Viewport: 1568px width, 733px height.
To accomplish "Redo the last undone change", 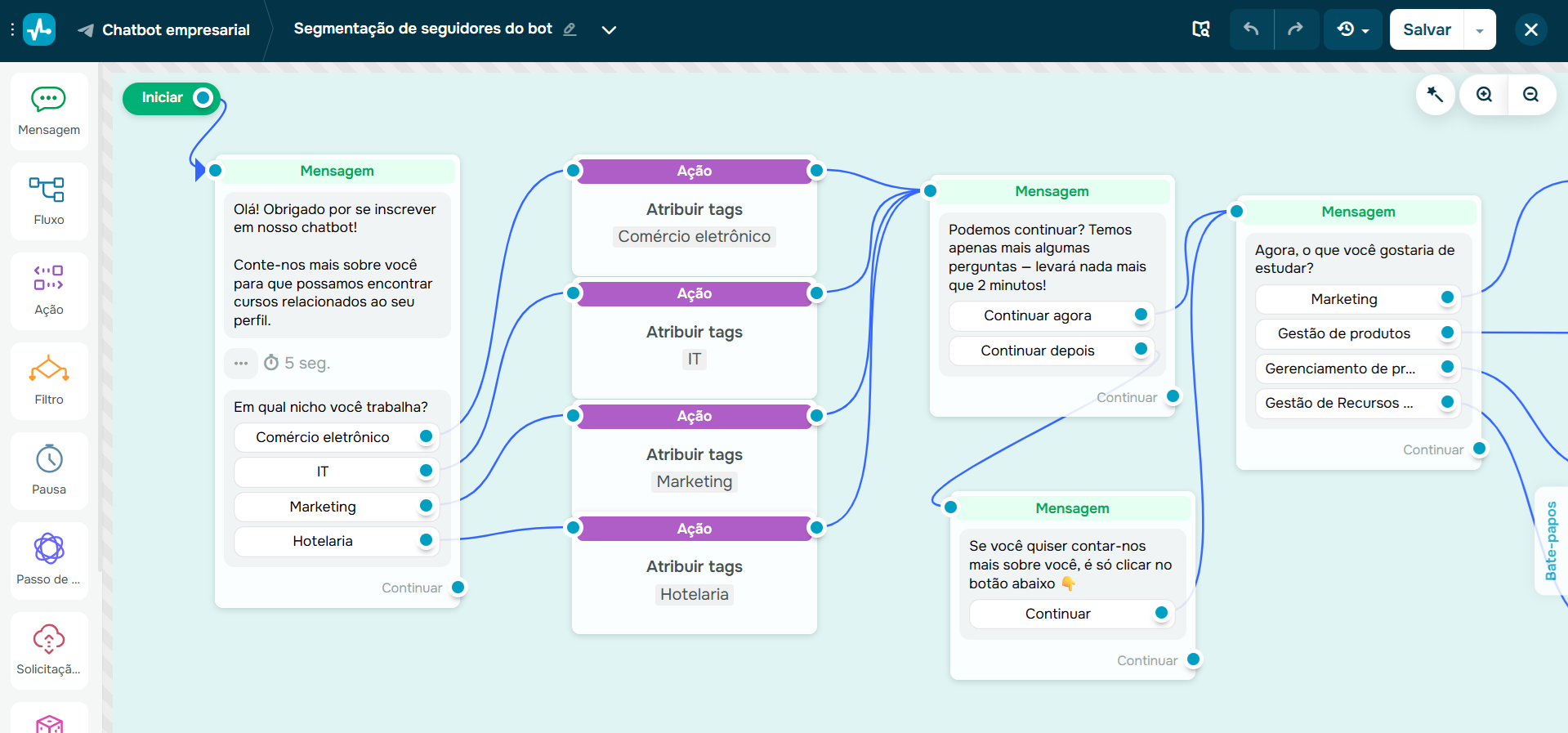I will pyautogui.click(x=1295, y=29).
